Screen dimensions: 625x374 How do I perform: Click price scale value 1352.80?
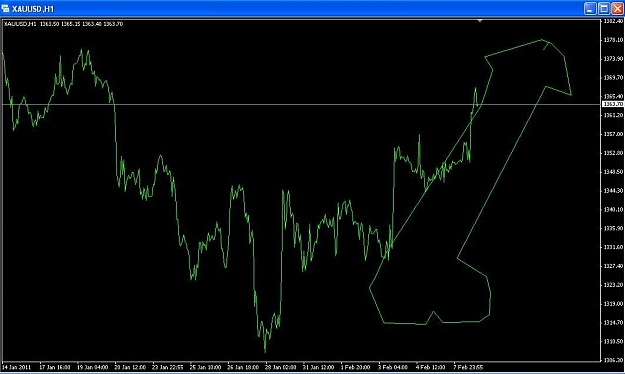(613, 153)
